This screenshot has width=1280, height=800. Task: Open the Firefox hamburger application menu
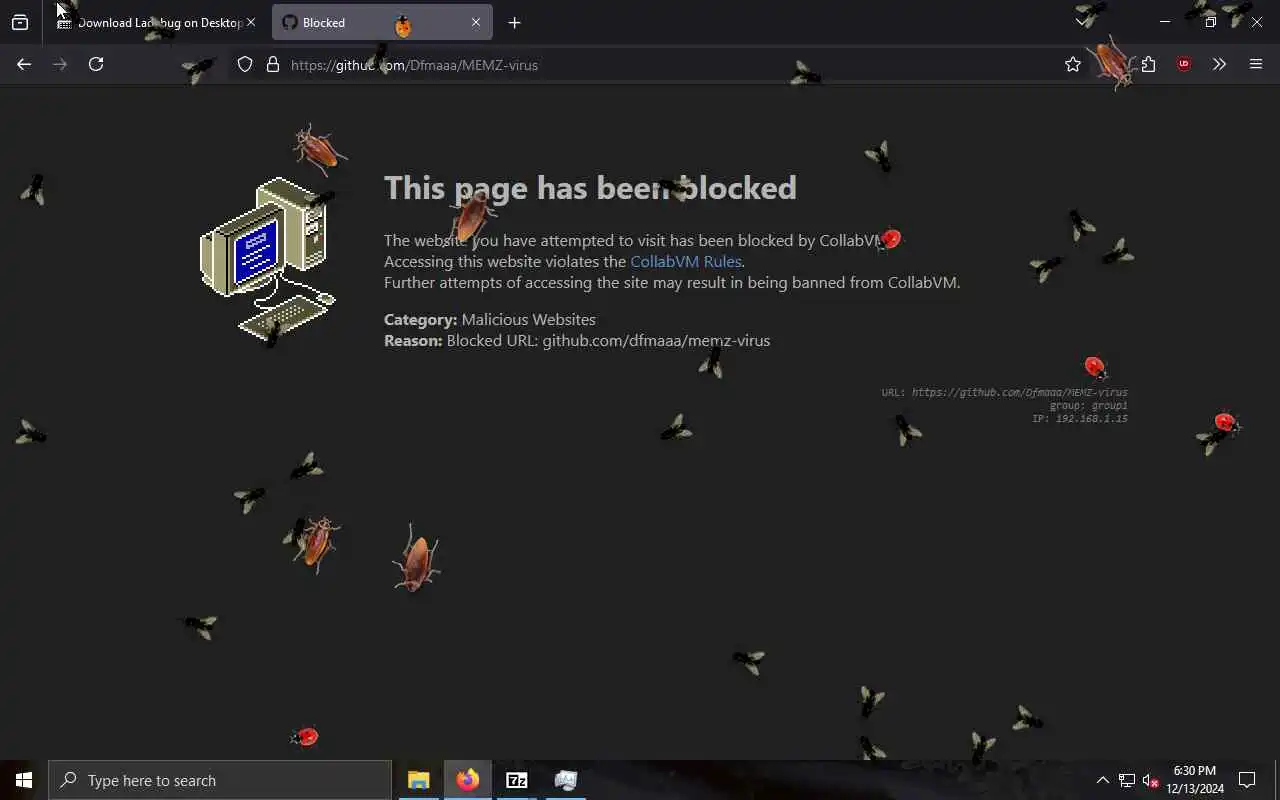point(1256,64)
